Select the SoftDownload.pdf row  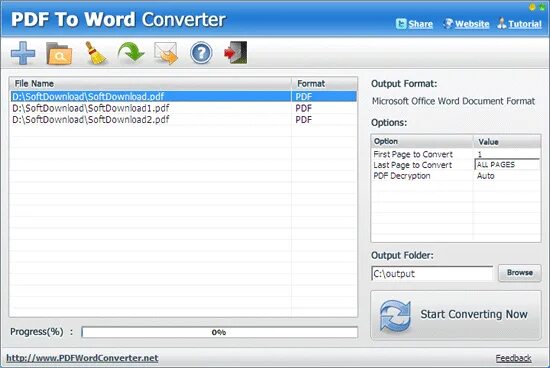pos(183,96)
